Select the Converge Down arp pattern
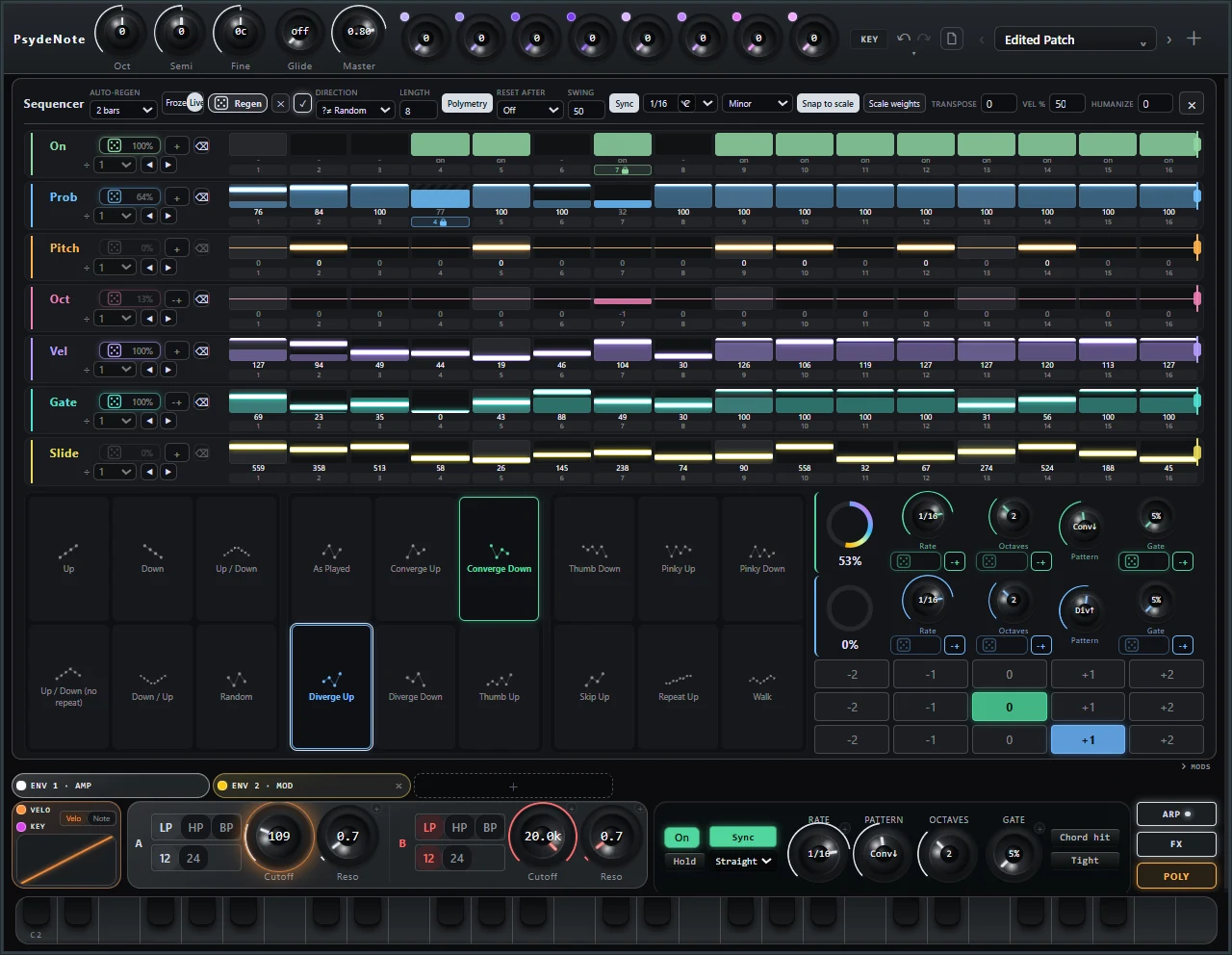Image resolution: width=1232 pixels, height=955 pixels. pos(499,558)
